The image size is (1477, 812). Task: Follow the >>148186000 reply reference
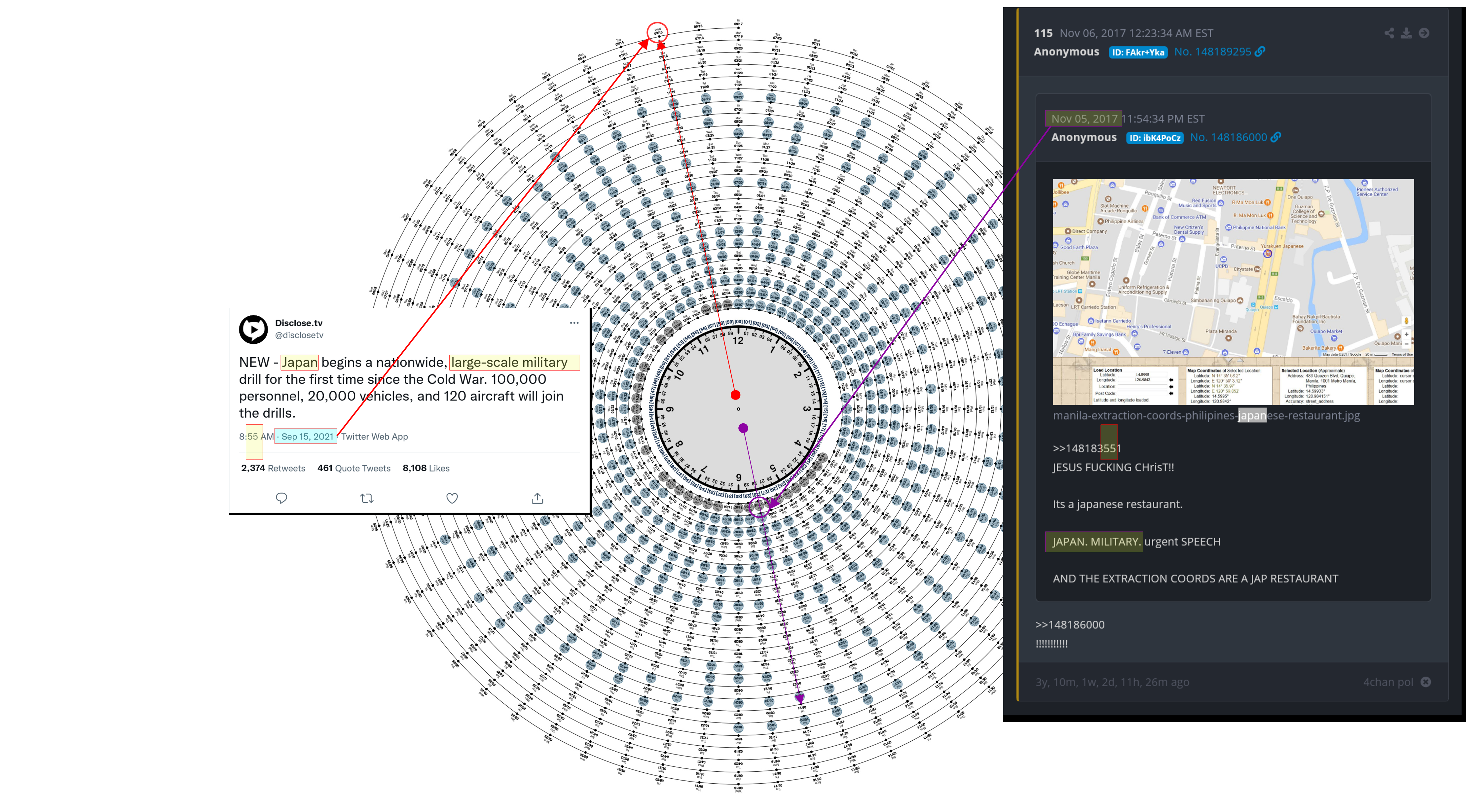point(1070,625)
